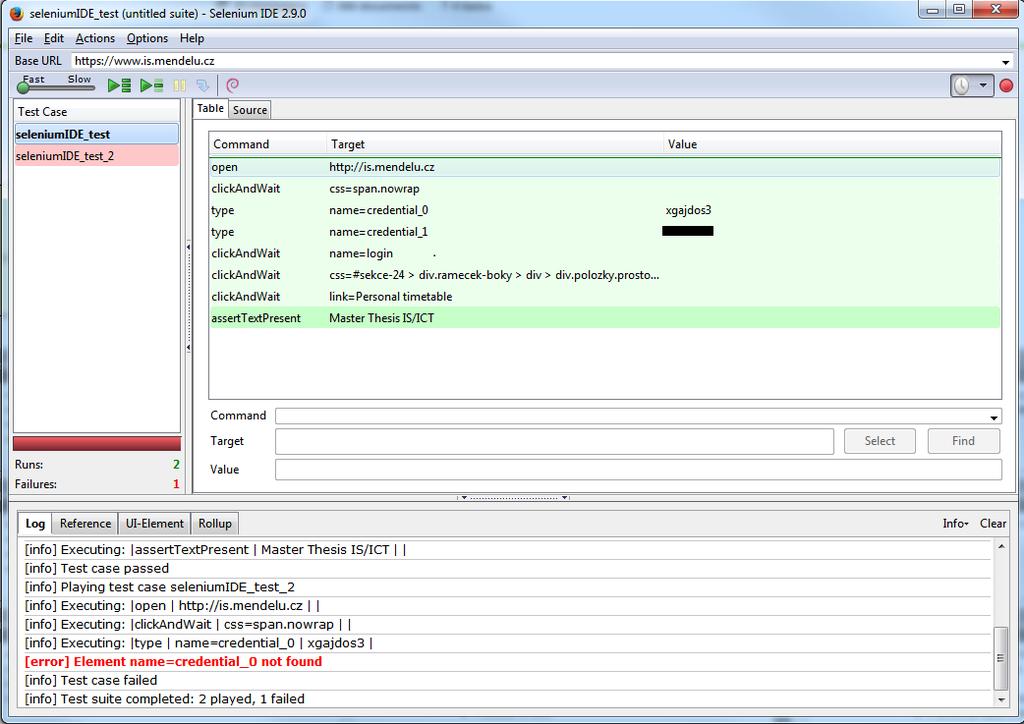Click the red record button

tap(1006, 86)
